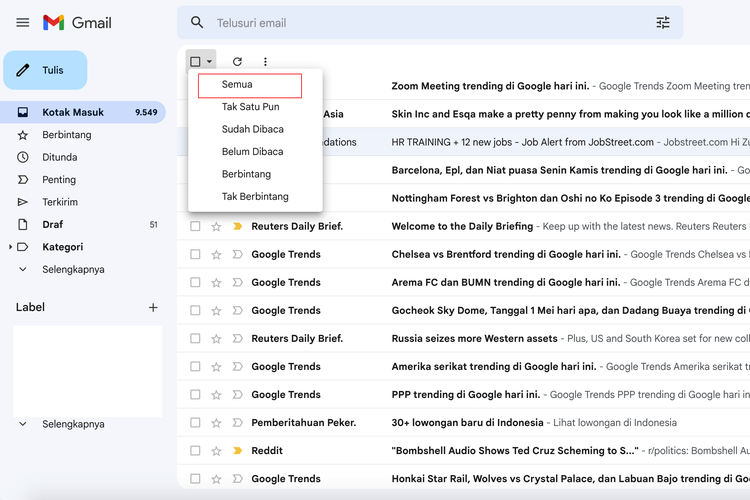The image size is (750, 500).
Task: Star the Reddit Bombshell Audio email
Action: pos(216,451)
